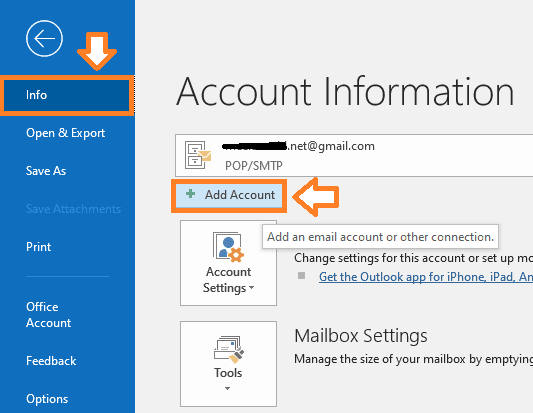Image resolution: width=533 pixels, height=413 pixels.
Task: Expand the Tools dropdown arrow
Action: pos(228,388)
